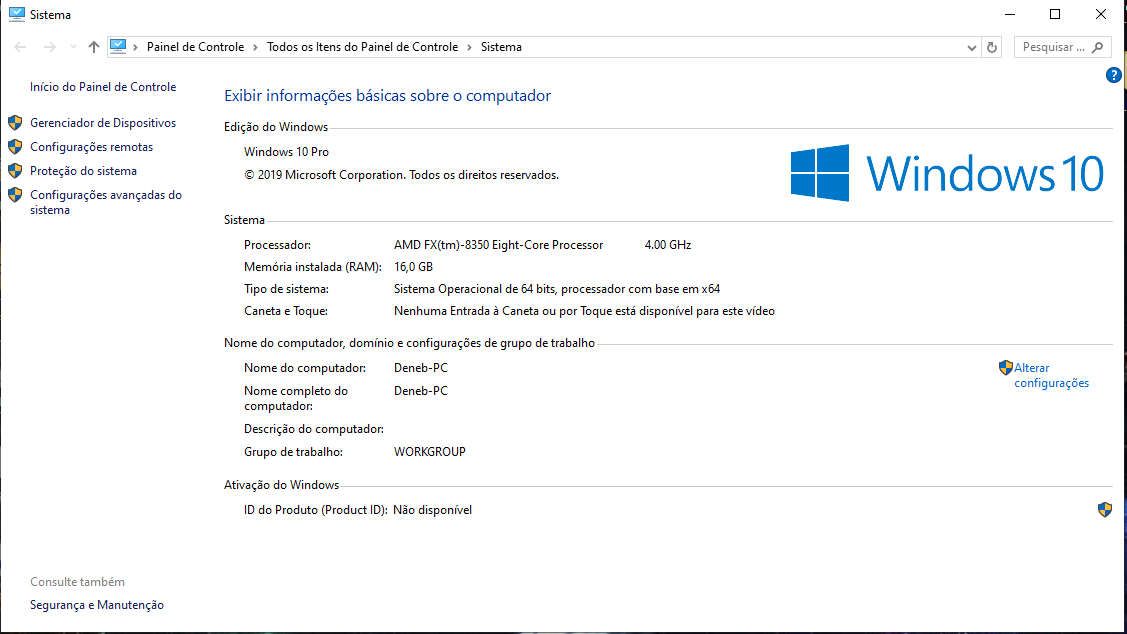Expand chevron before Sistema breadcrumb
The width and height of the screenshot is (1127, 634).
[469, 47]
